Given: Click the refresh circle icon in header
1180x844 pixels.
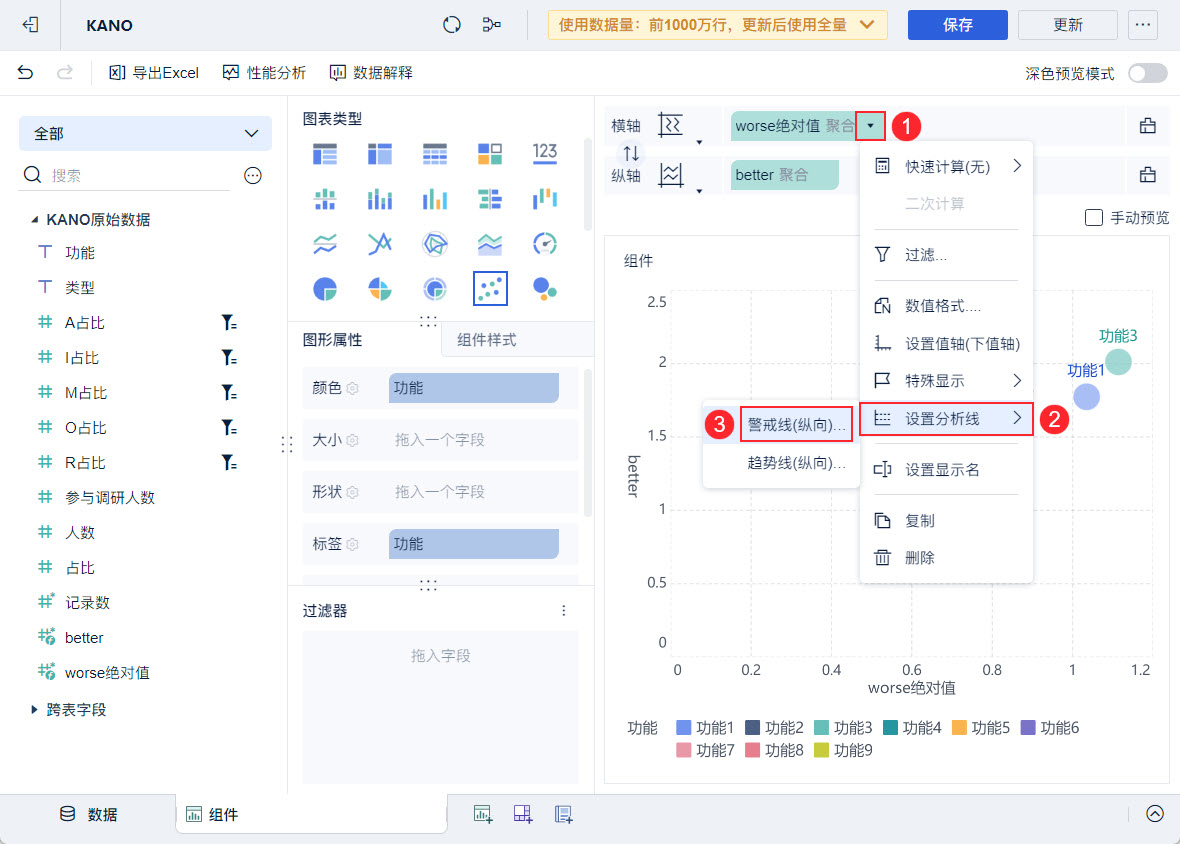Looking at the screenshot, I should click(452, 25).
